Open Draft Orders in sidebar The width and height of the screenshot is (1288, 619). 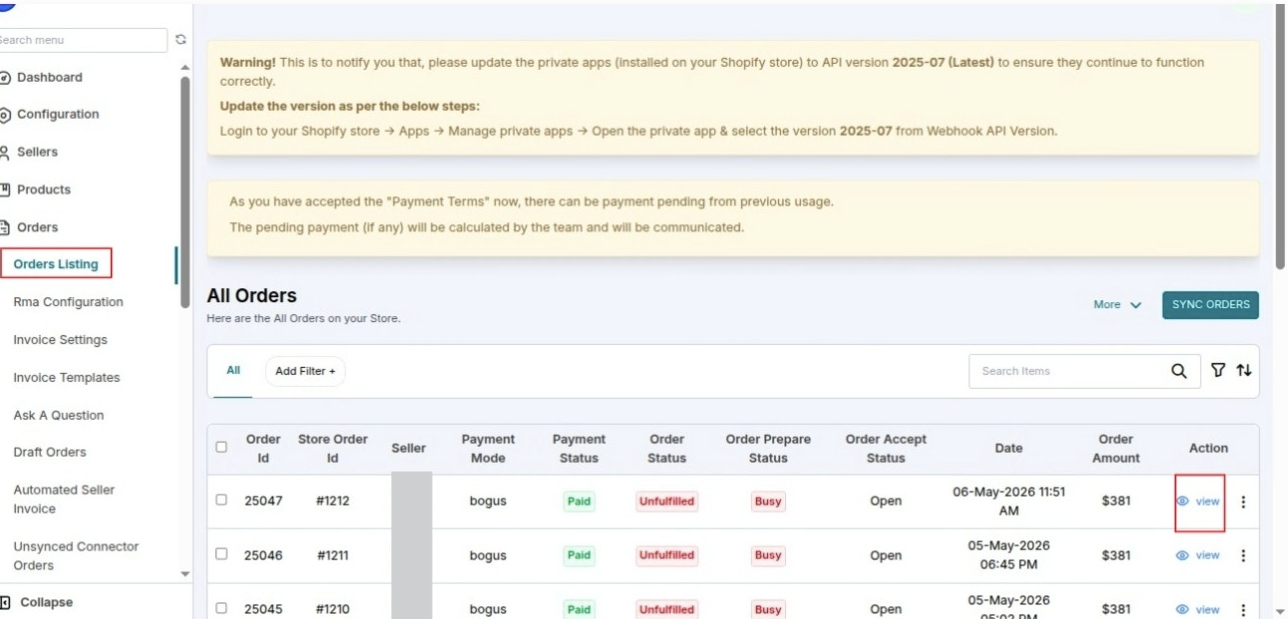click(49, 453)
